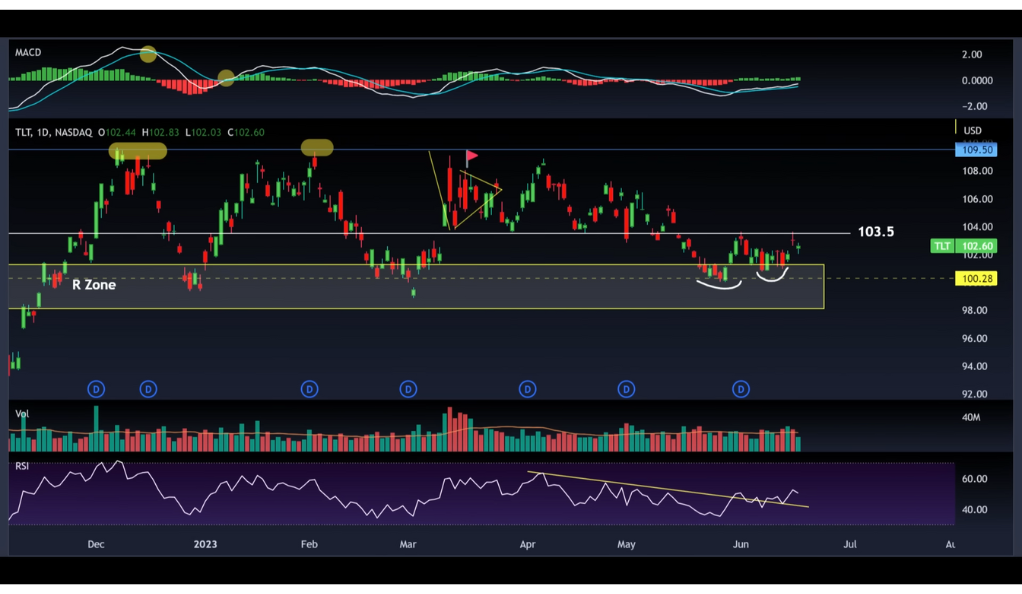Select the 103.5 text annotation

tap(876, 231)
